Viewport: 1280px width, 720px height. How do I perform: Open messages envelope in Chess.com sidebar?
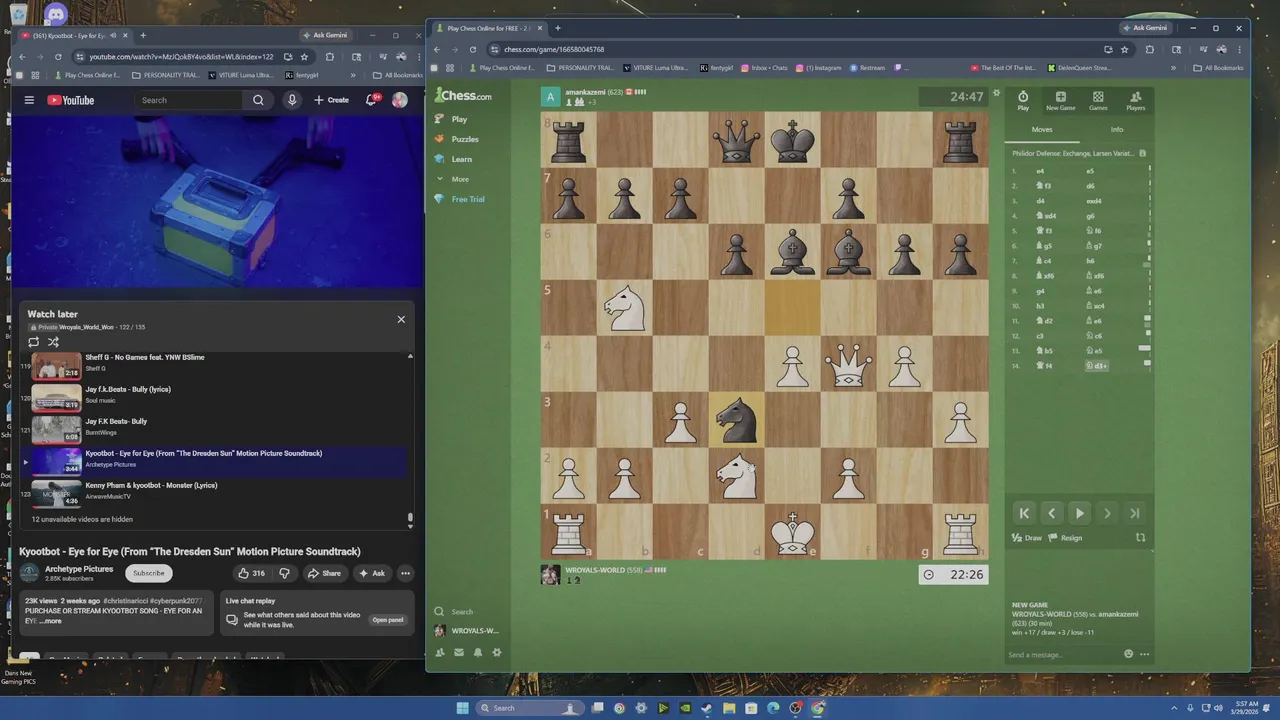tap(459, 653)
